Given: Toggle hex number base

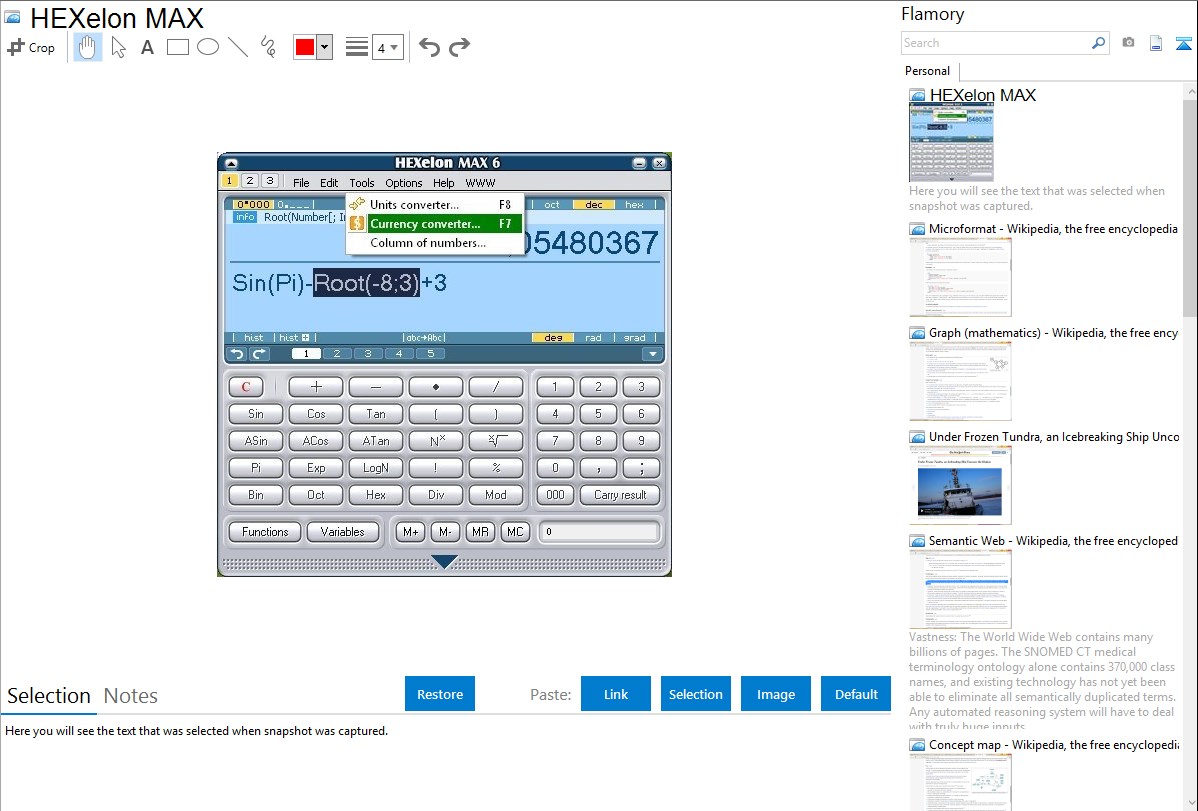Looking at the screenshot, I should (634, 204).
